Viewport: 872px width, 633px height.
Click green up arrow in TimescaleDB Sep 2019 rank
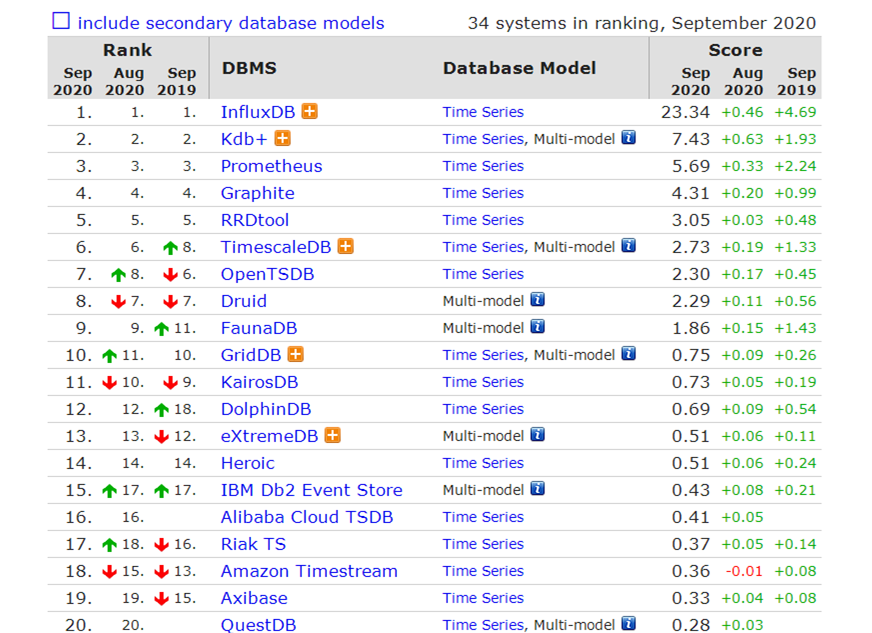coord(170,248)
